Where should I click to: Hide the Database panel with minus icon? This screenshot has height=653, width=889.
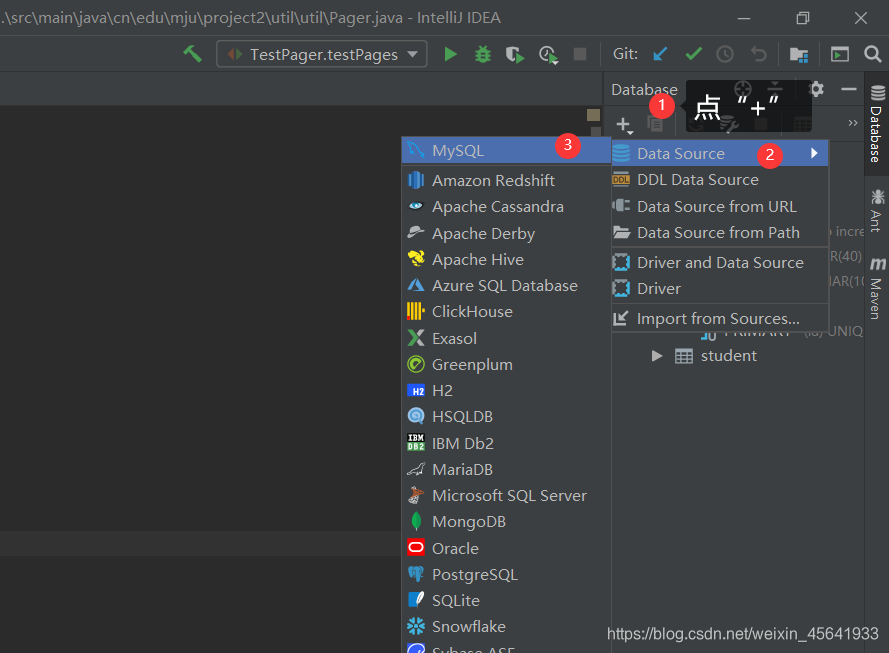(x=849, y=90)
